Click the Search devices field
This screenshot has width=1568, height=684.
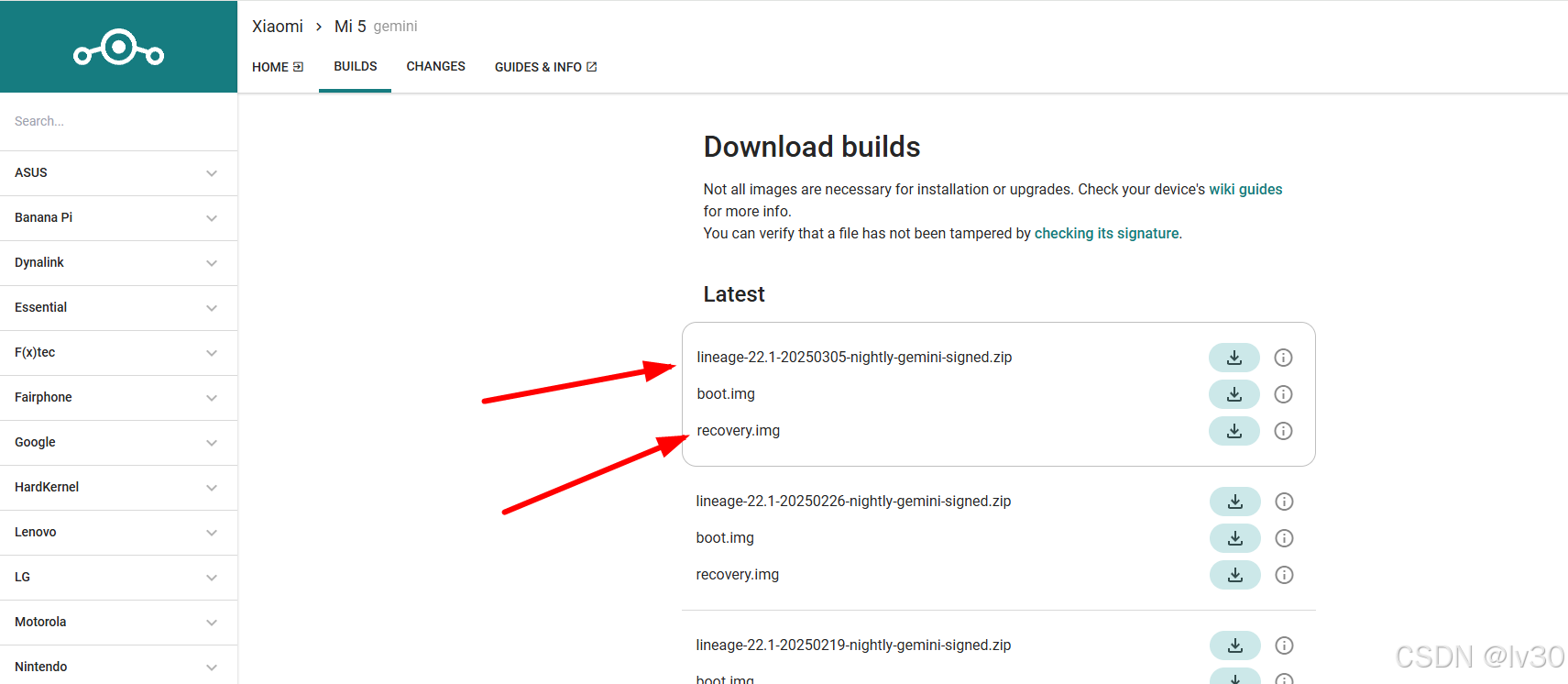pos(119,121)
